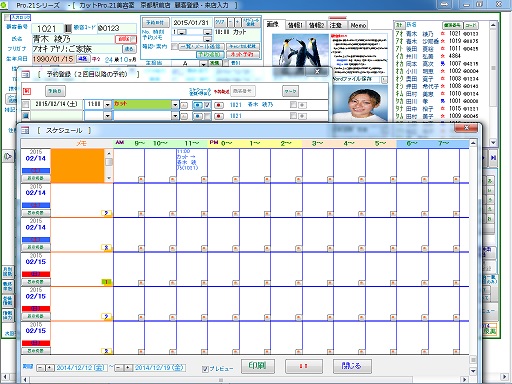Click the クリア button beside the reservation date
This screenshot has height=384, width=512.
[x=220, y=22]
